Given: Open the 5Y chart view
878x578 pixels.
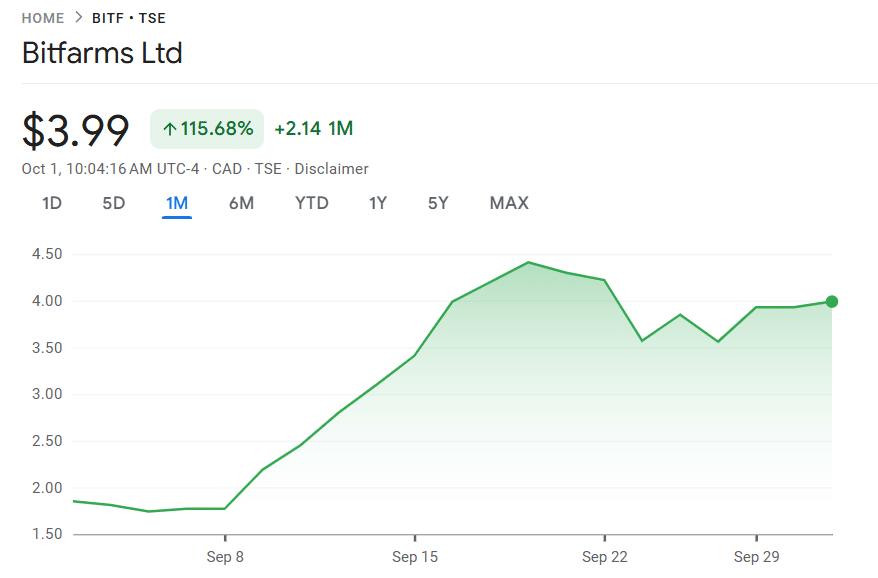Looking at the screenshot, I should pos(437,203).
